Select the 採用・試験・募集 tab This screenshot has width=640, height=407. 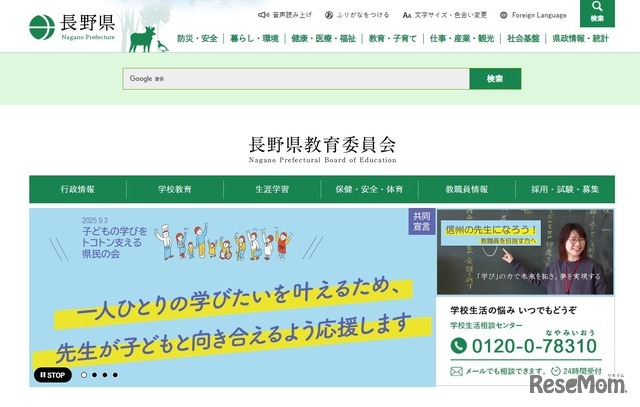pos(565,189)
